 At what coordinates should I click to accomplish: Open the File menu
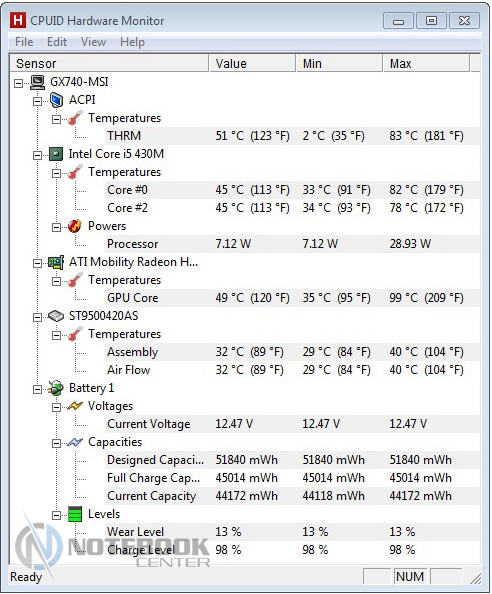coord(24,42)
